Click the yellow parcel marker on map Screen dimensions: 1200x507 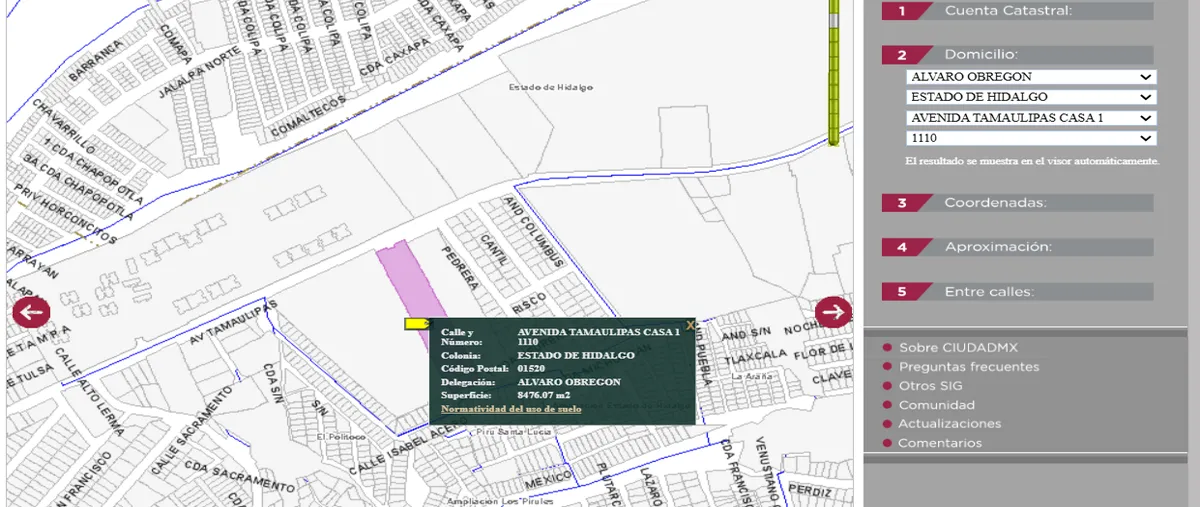pos(416,324)
